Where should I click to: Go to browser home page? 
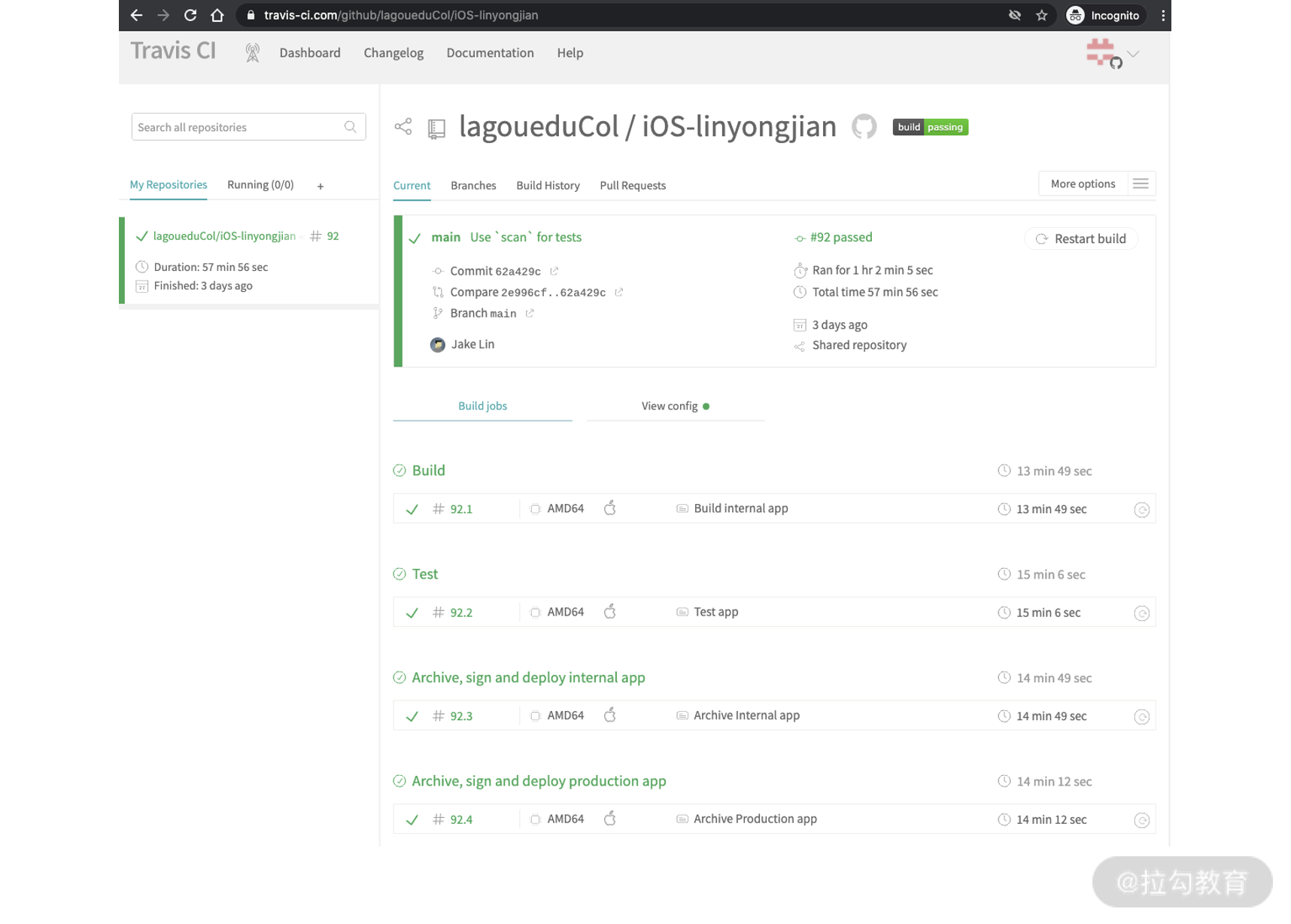217,15
